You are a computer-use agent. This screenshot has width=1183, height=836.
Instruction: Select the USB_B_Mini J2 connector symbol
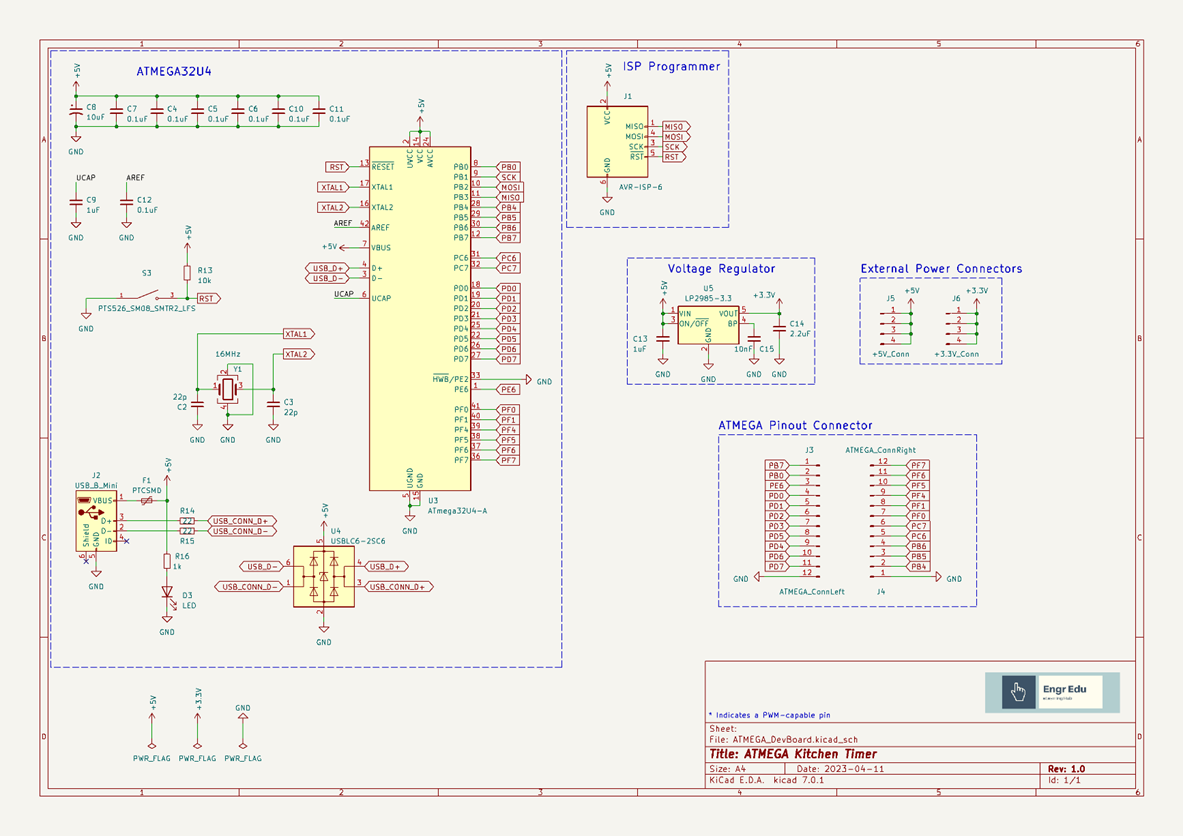click(96, 521)
